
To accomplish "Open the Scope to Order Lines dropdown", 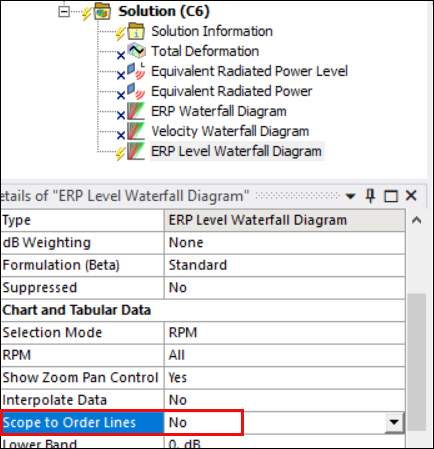I will pyautogui.click(x=394, y=422).
